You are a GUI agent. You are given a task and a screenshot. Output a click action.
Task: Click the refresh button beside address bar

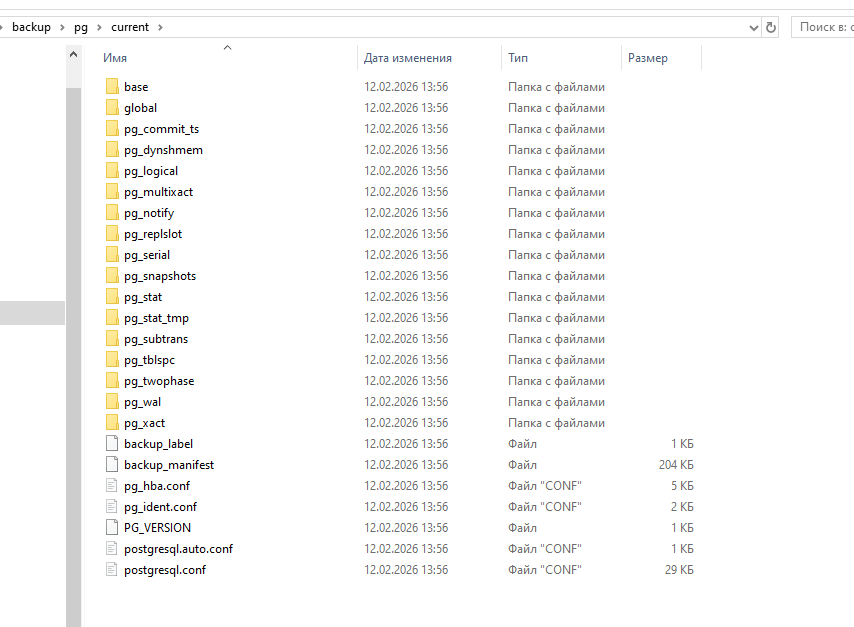coord(771,27)
